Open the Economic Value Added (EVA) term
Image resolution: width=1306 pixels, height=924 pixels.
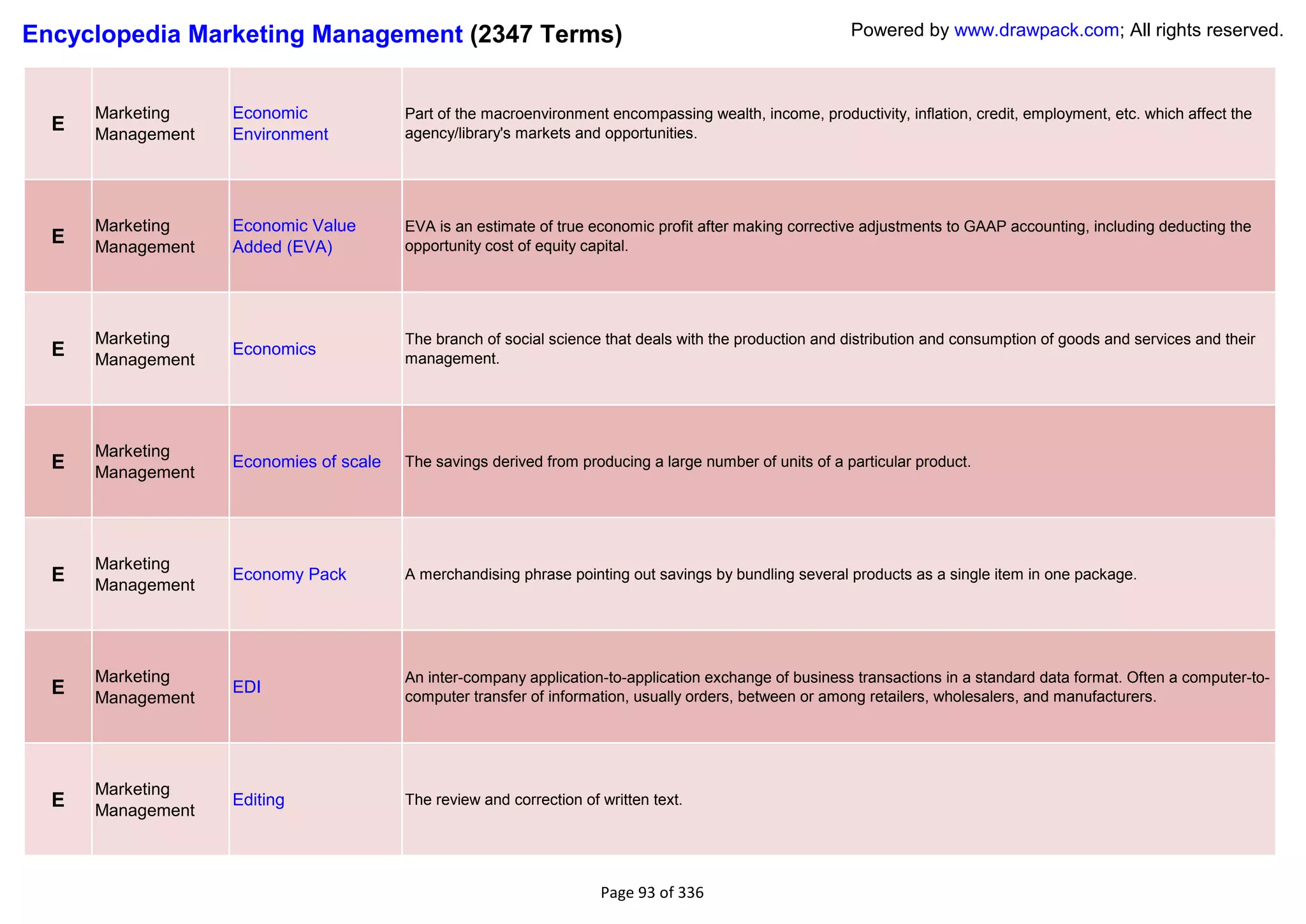(294, 236)
